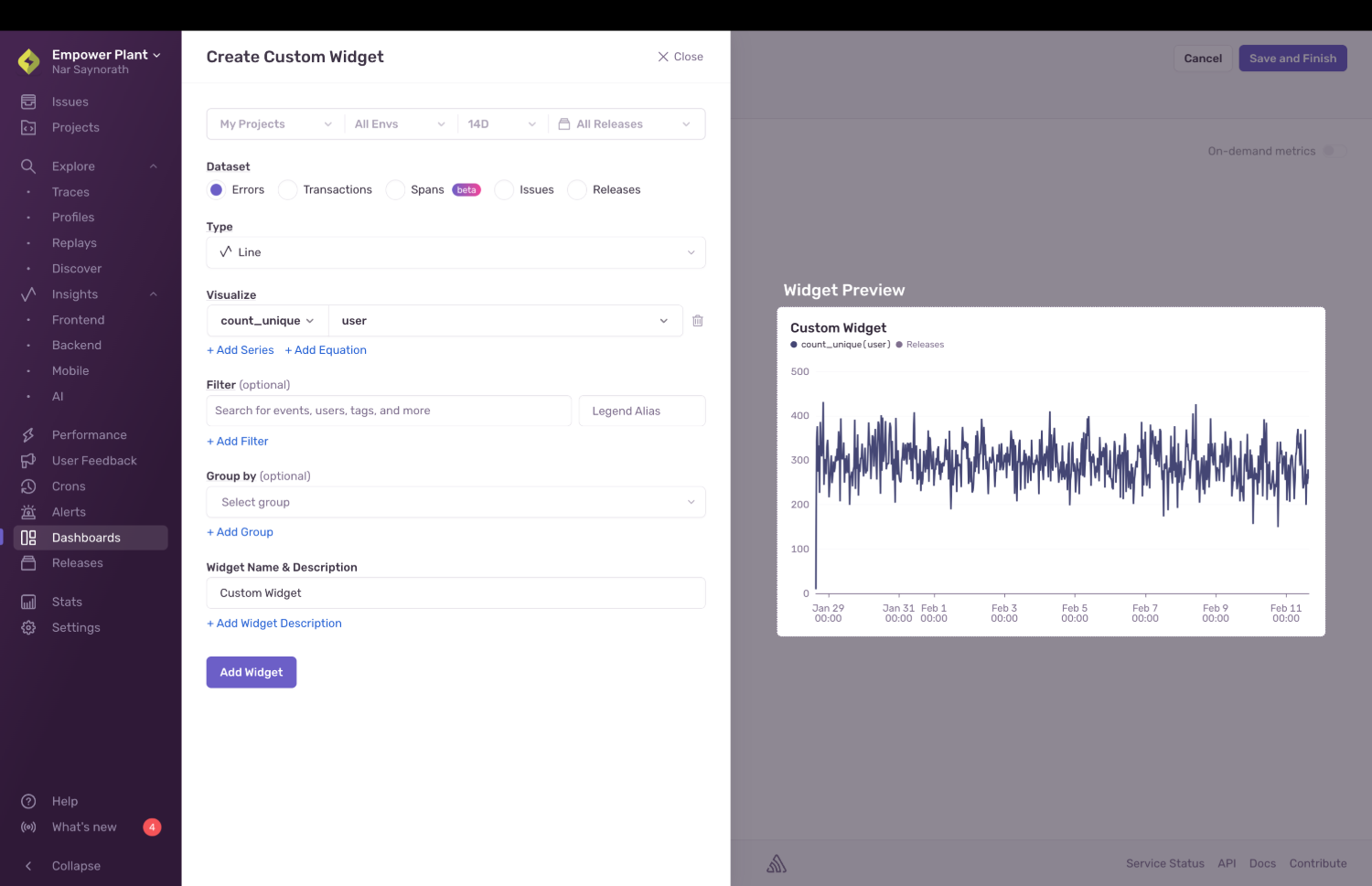
Task: Open the Stats page icon
Action: 28,602
